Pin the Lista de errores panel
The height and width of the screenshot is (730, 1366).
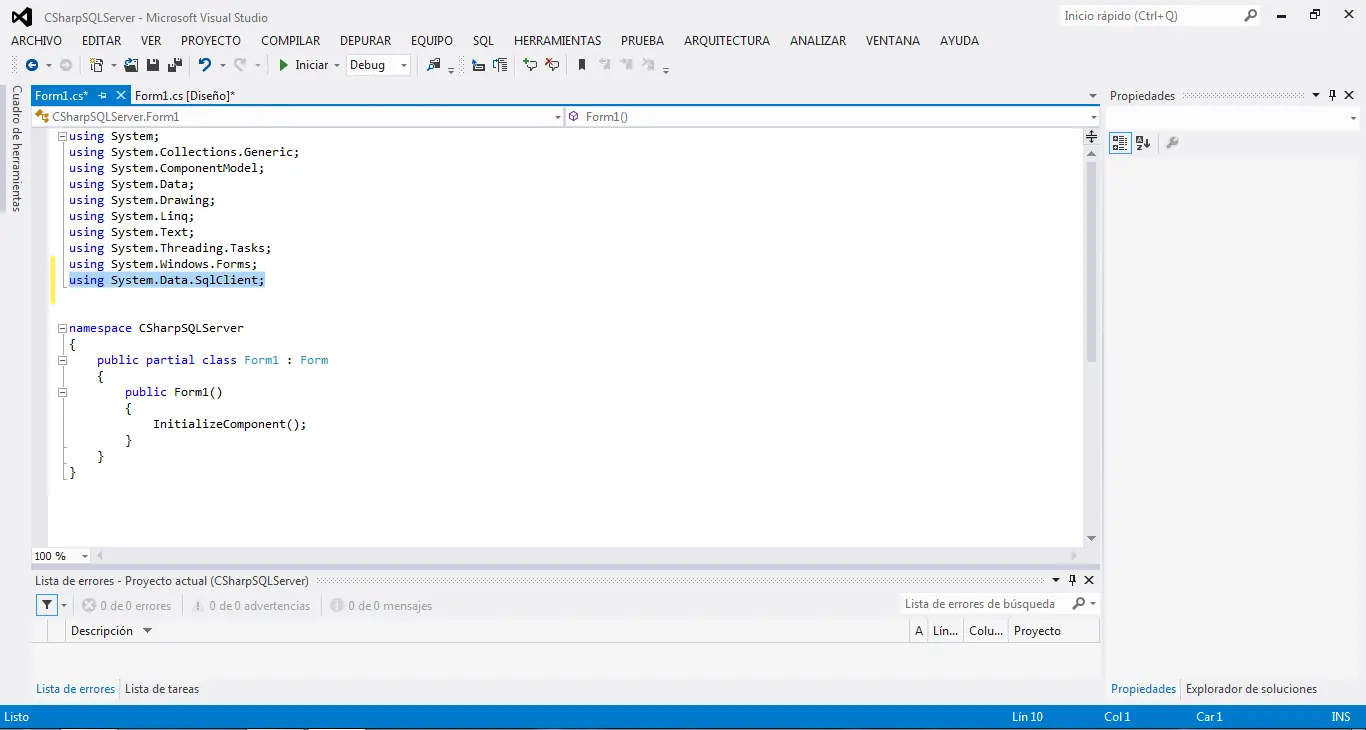tap(1072, 580)
